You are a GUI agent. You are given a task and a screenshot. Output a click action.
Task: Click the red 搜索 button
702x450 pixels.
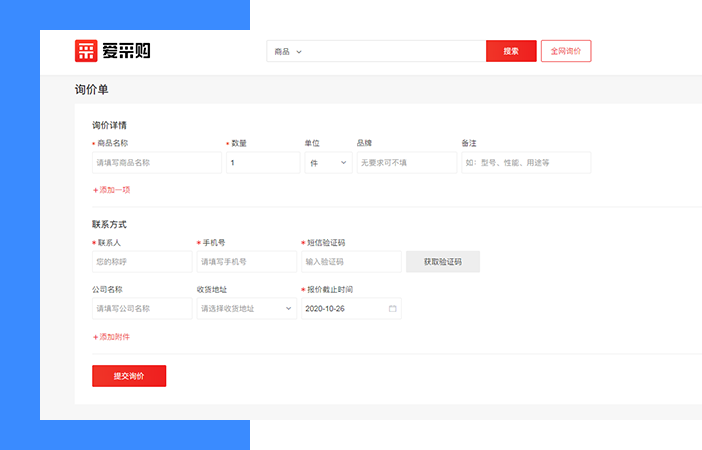[511, 51]
